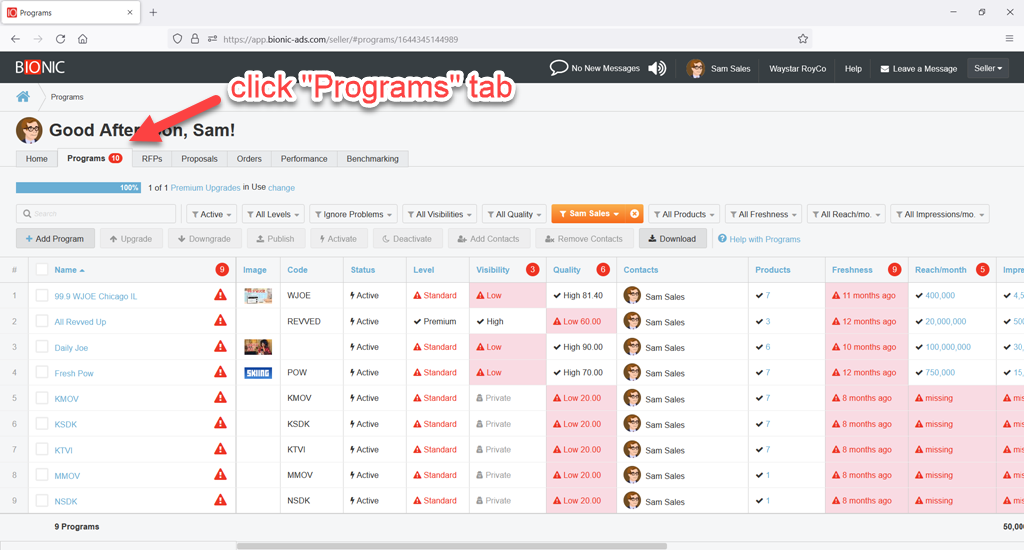1024x550 pixels.
Task: Open the All Visibilities filter dropdown
Action: click(x=440, y=214)
